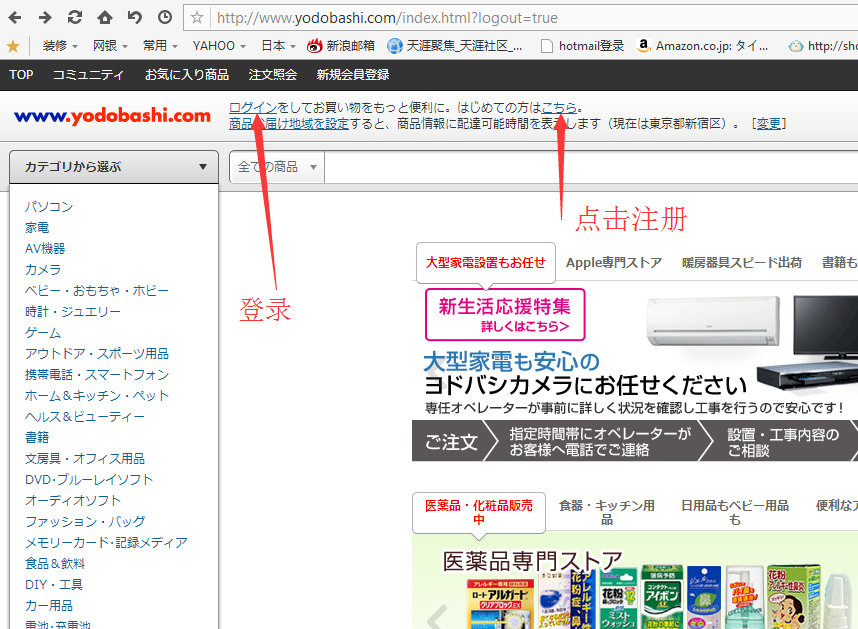Click the 変更 link for delivery area
The width and height of the screenshot is (858, 629).
(x=769, y=124)
